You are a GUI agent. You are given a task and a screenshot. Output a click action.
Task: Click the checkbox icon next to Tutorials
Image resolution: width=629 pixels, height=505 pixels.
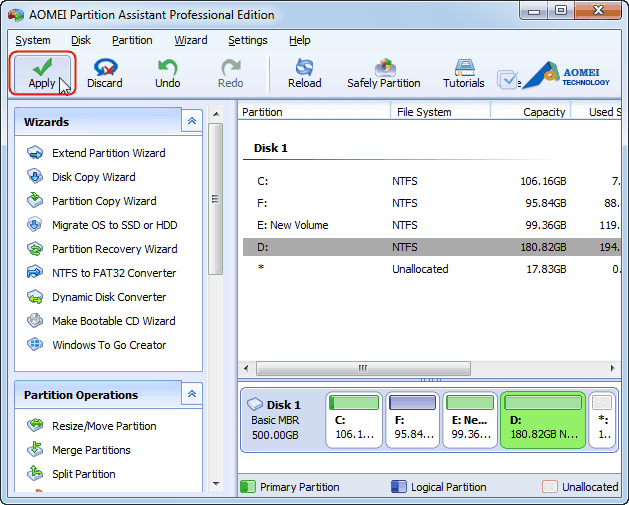point(507,79)
